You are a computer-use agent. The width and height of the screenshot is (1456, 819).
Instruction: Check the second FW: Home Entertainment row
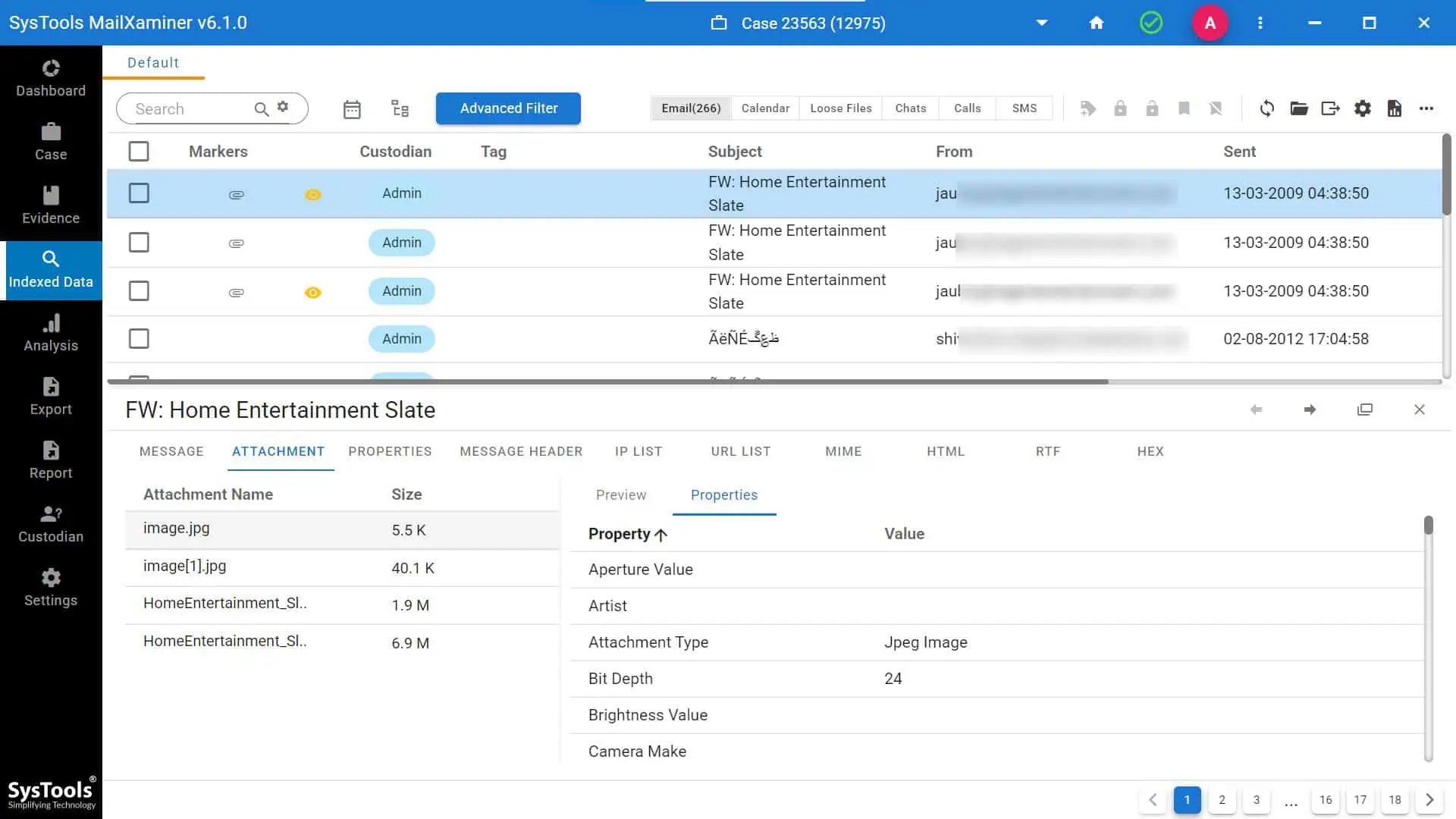point(139,243)
